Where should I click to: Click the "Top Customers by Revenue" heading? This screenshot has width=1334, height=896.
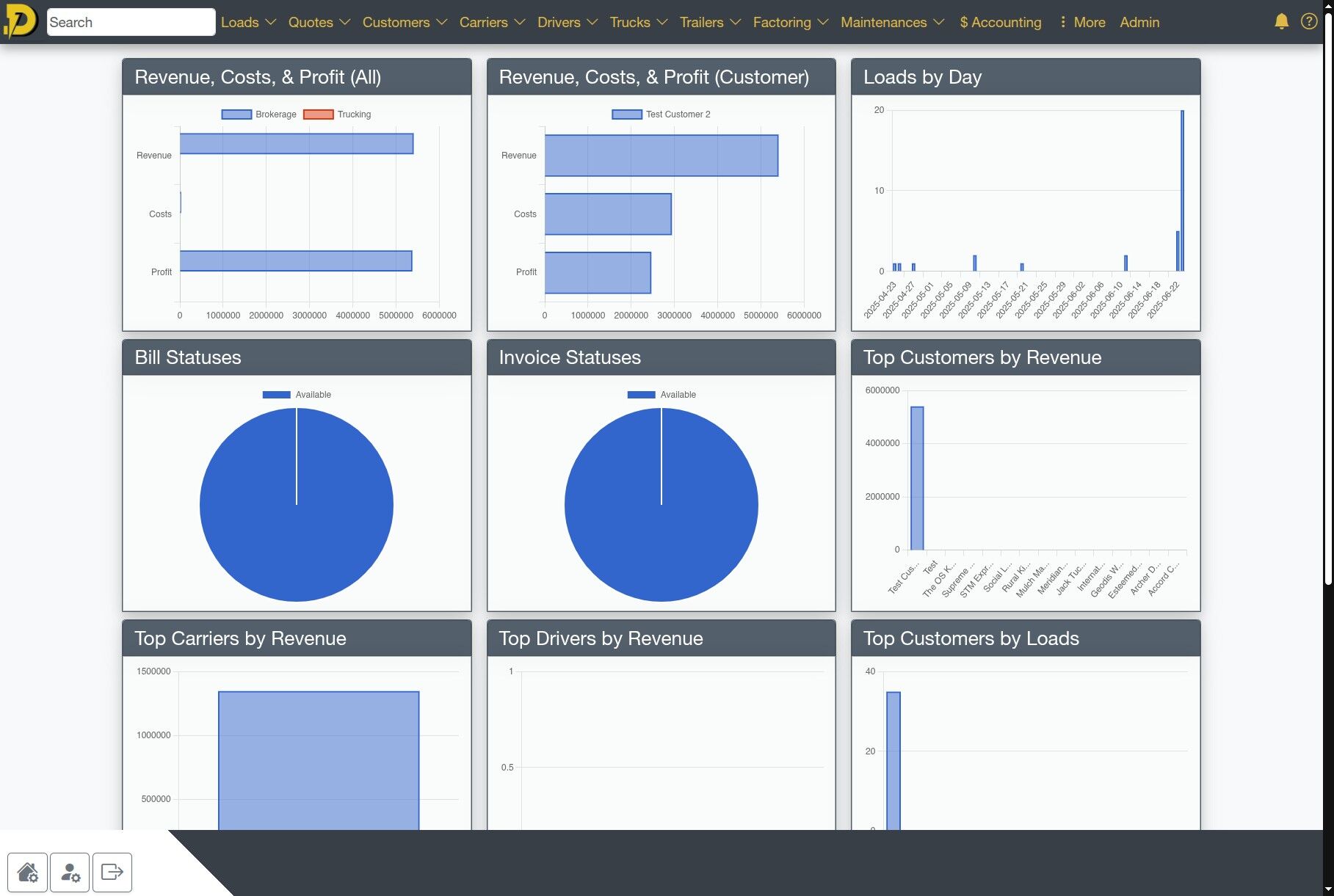[982, 357]
